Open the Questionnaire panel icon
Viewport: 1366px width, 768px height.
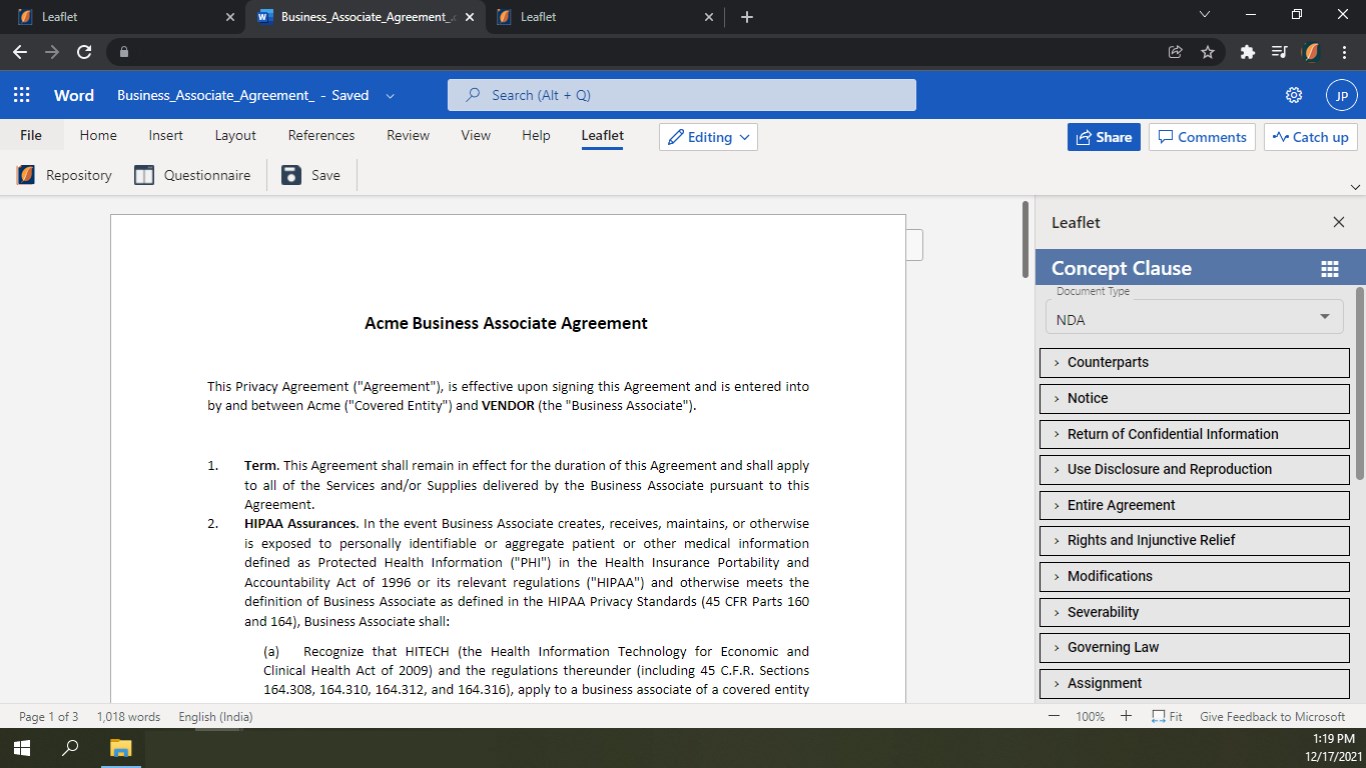[x=144, y=175]
